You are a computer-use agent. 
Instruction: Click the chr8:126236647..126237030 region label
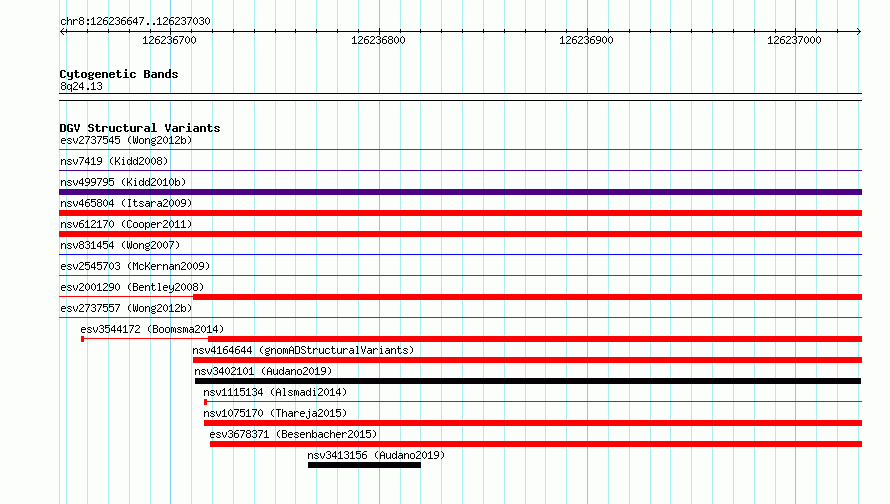click(x=135, y=21)
